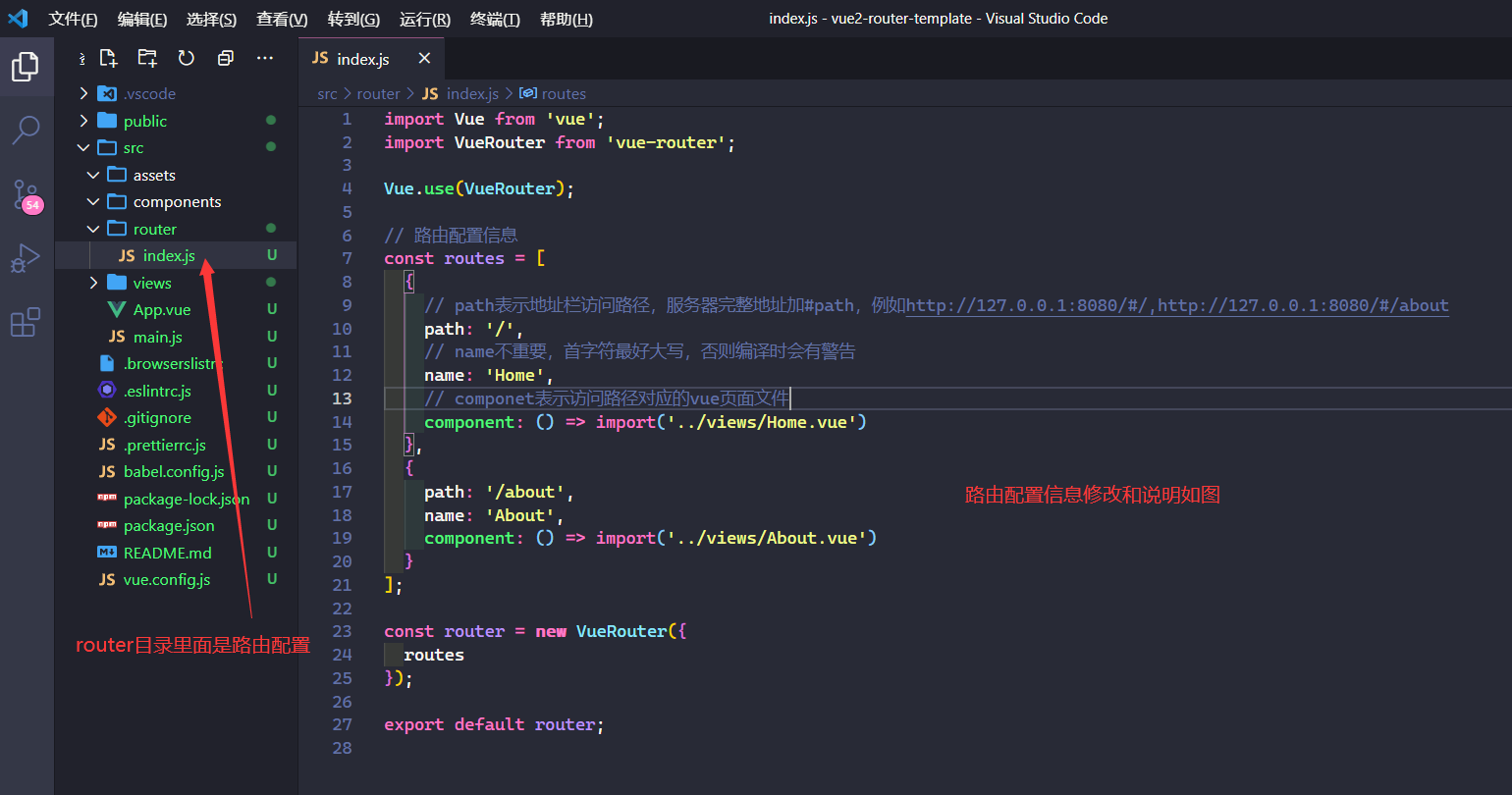Open the Search view icon

pos(26,130)
